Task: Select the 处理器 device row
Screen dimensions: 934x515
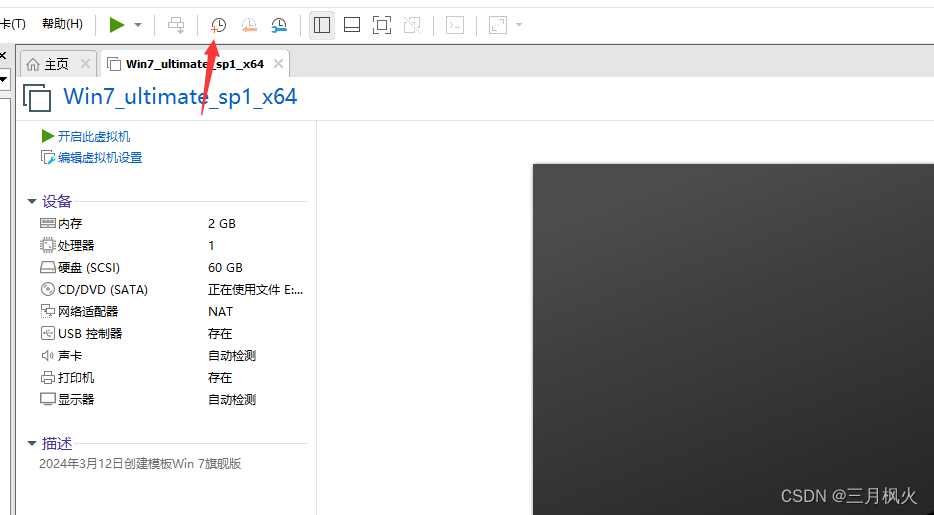Action: click(x=173, y=245)
